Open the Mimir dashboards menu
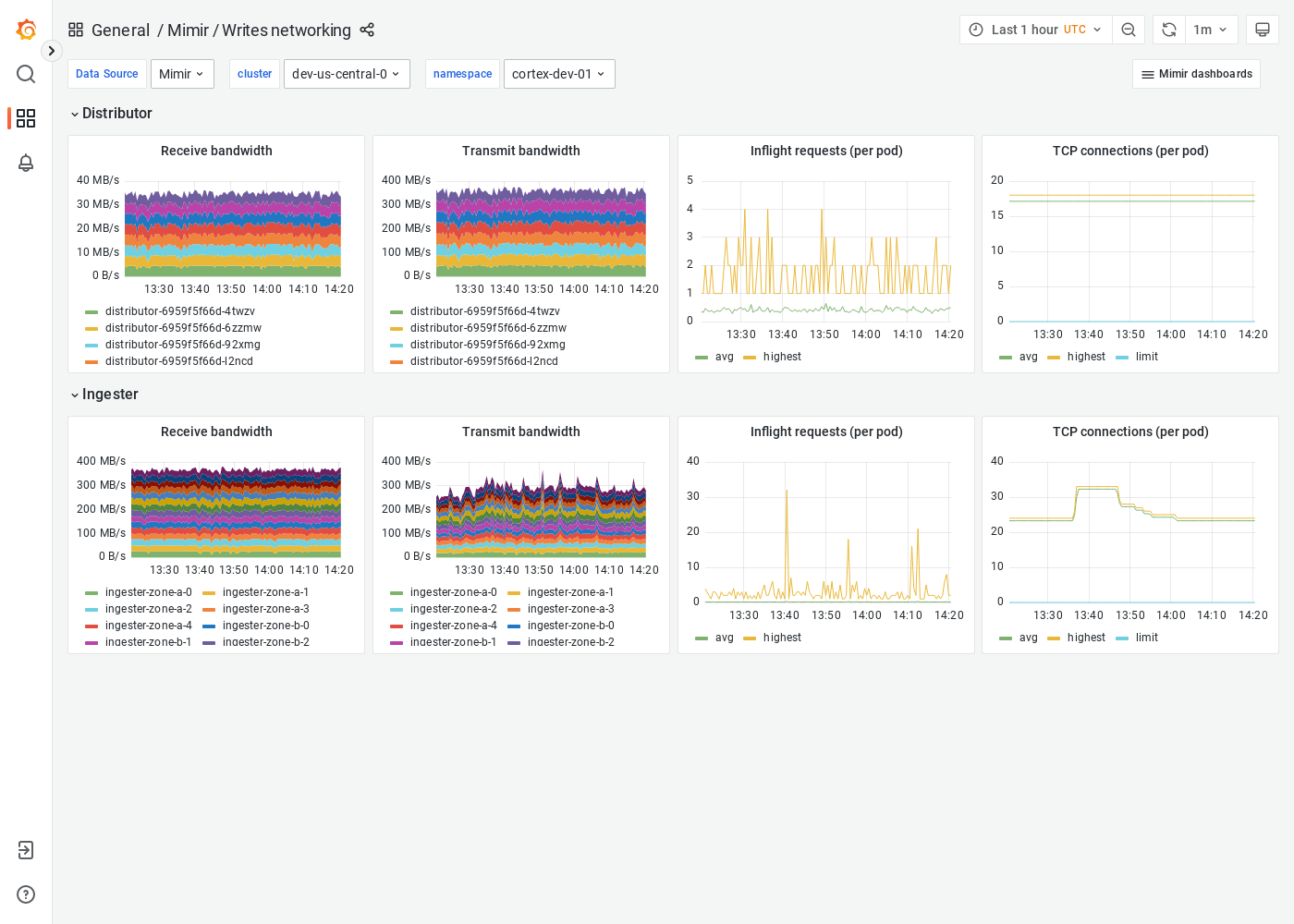Screen dimensions: 1294x924 [x=1196, y=73]
